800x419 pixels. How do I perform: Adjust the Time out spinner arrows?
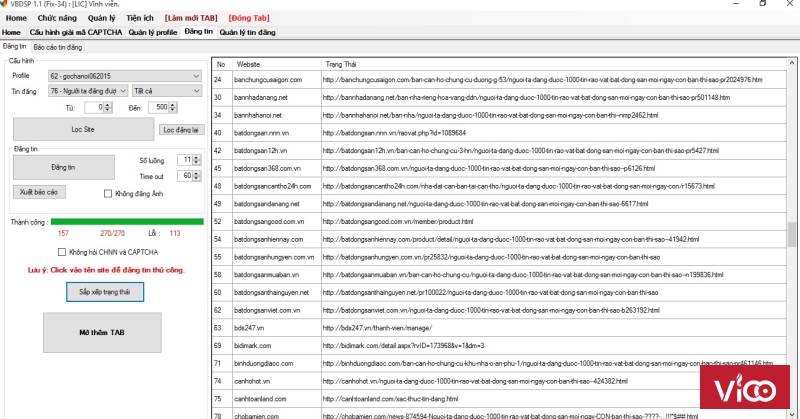coord(196,176)
